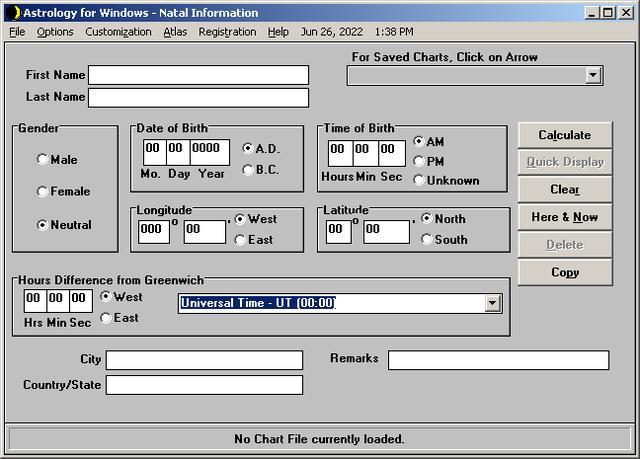Click the birth Min field
This screenshot has height=459, width=640.
[365, 153]
